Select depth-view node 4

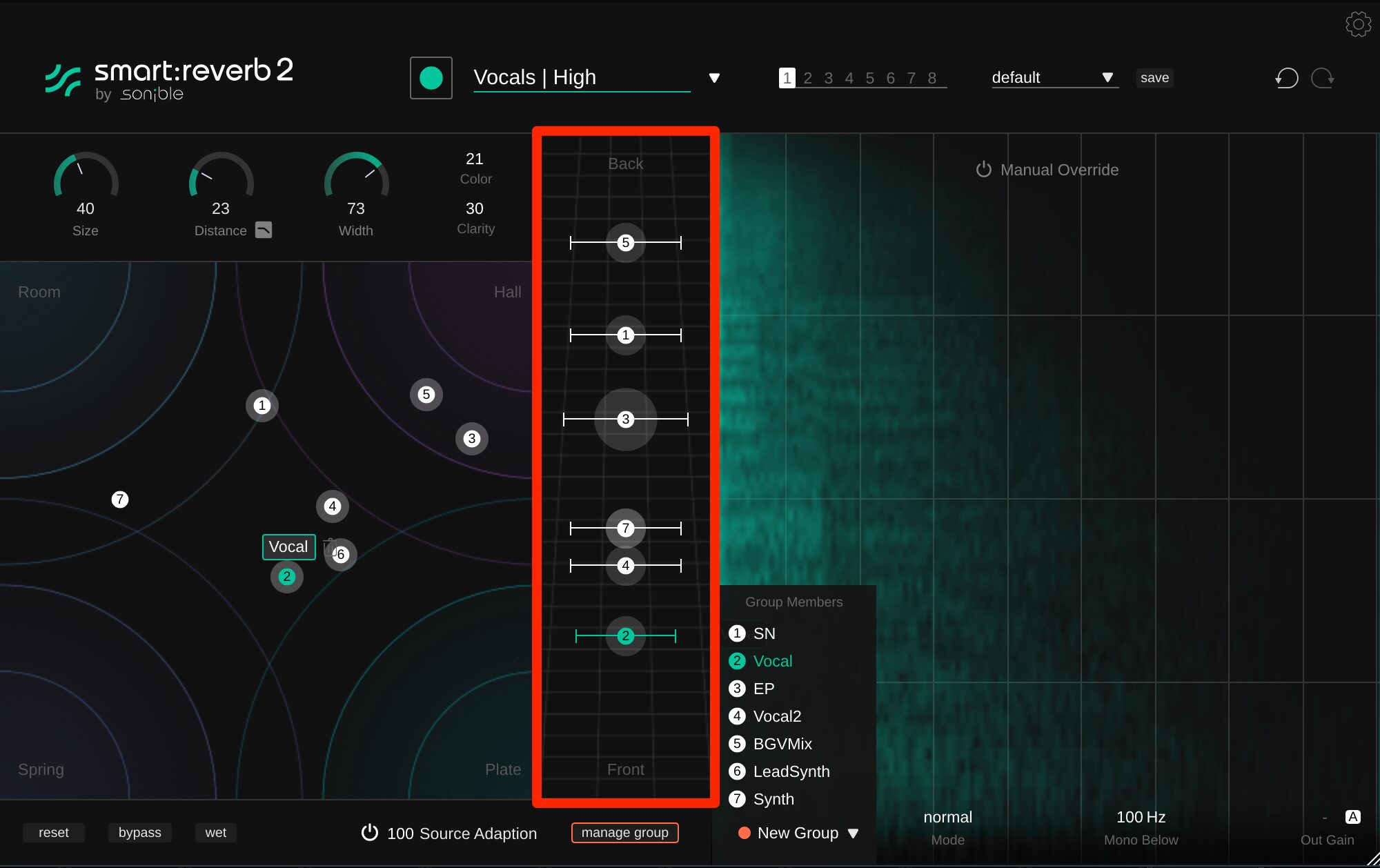point(626,566)
